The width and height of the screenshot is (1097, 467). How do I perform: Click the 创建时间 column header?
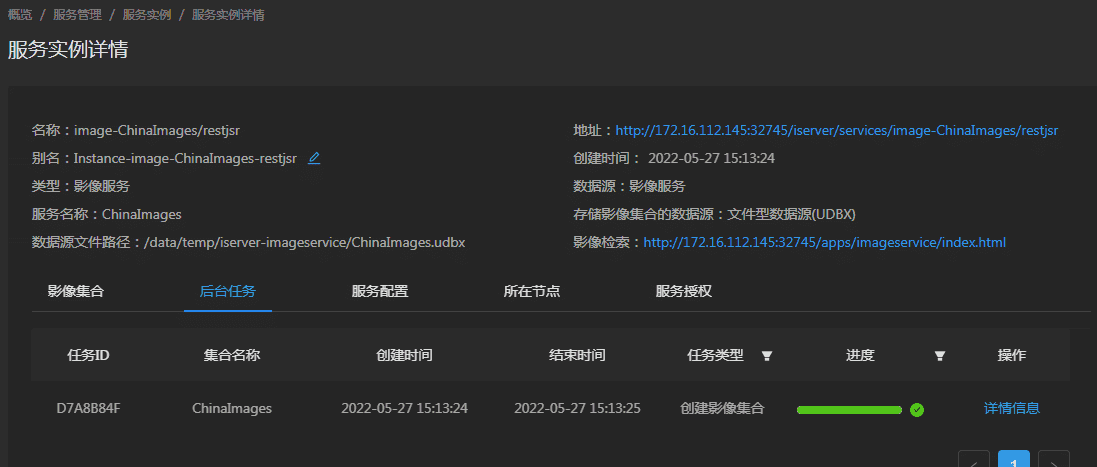click(404, 355)
